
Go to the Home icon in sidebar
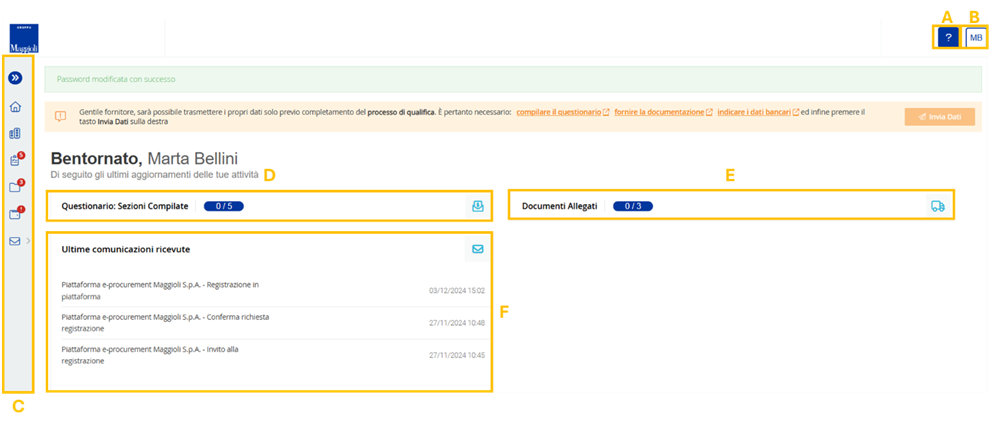click(x=16, y=106)
